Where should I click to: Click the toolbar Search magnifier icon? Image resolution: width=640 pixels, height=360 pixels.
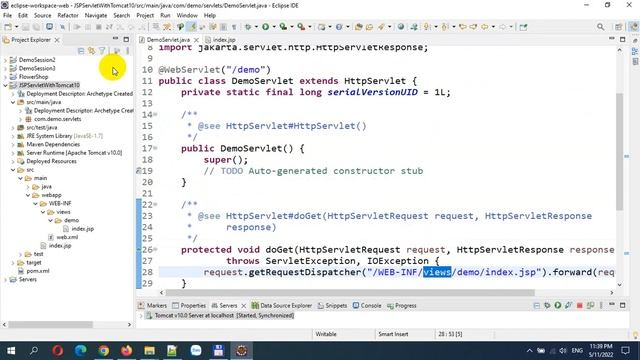pyautogui.click(x=600, y=27)
